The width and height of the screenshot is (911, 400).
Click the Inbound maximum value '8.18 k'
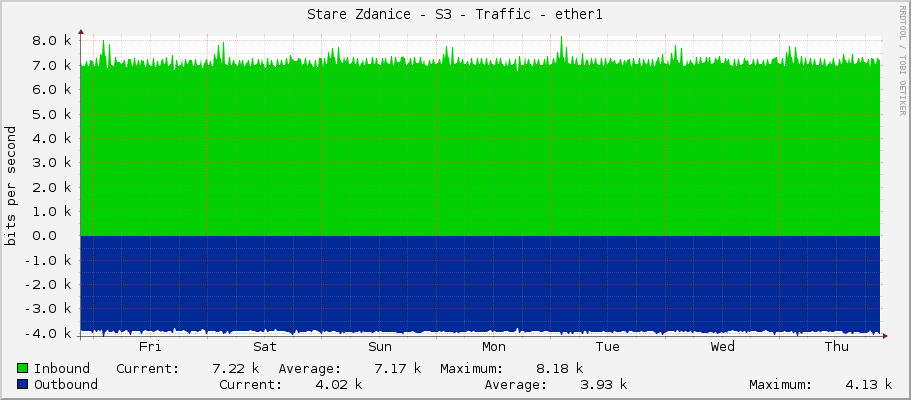tap(560, 368)
